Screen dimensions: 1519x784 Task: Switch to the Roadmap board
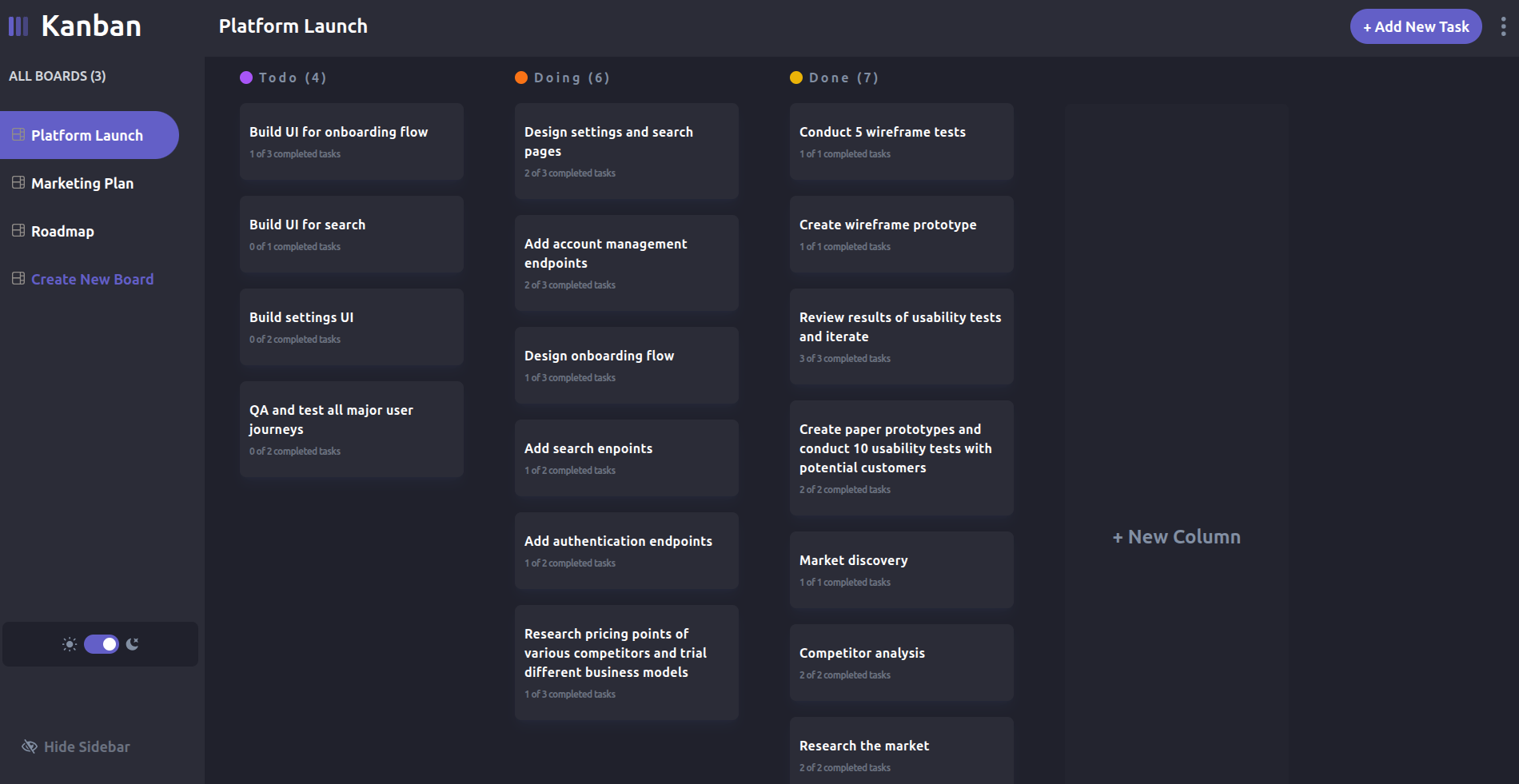click(62, 231)
